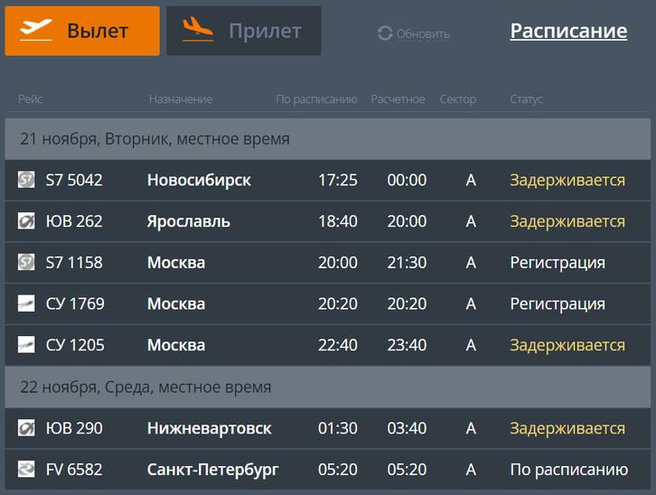Open the Расписание schedule link

tap(568, 31)
